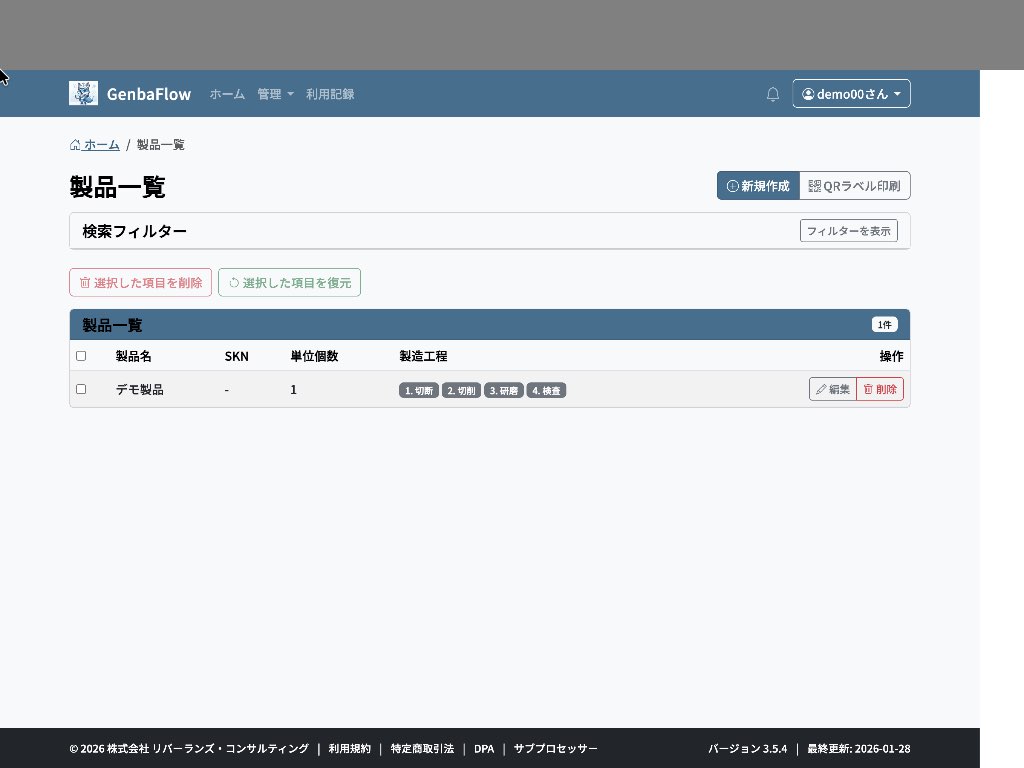1024x768 pixels.
Task: Go to ホーム in navbar
Action: pos(227,94)
